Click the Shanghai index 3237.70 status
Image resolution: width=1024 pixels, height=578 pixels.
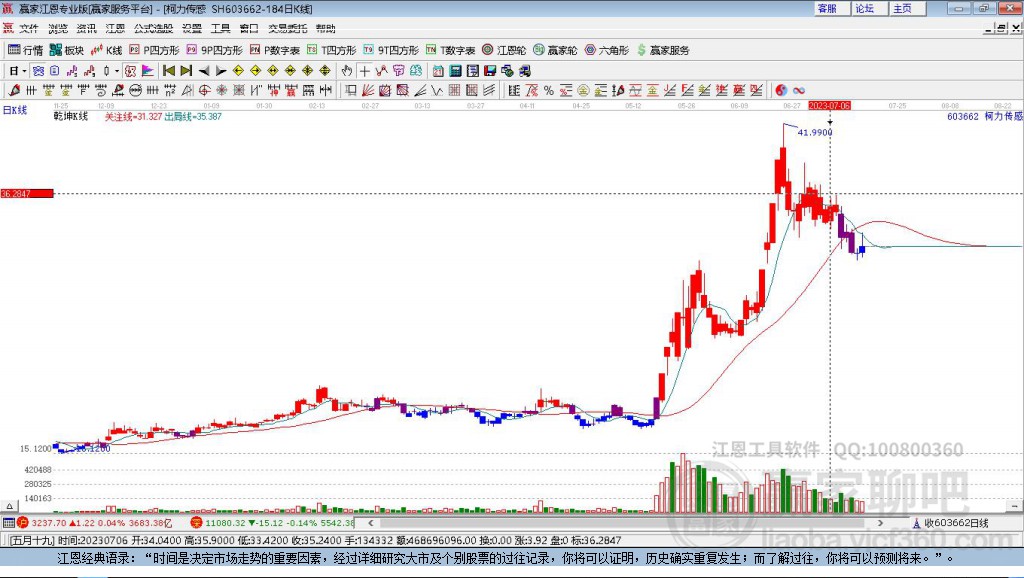[x=95, y=522]
